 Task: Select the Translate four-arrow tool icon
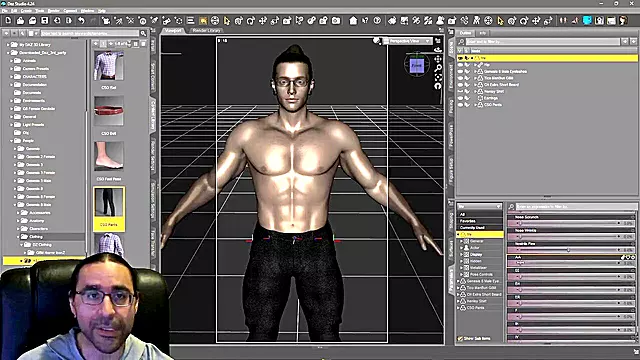pos(263,20)
